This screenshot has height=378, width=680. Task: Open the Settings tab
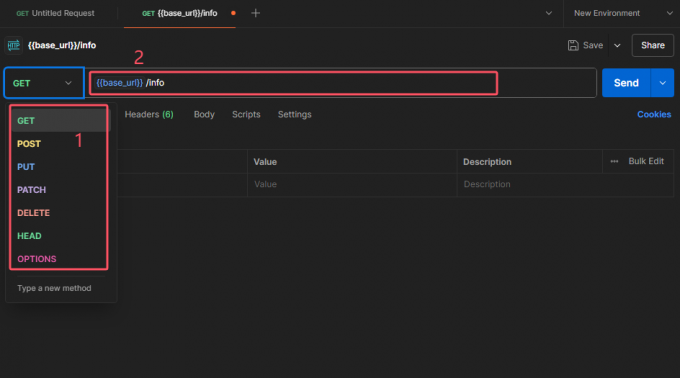coord(294,114)
